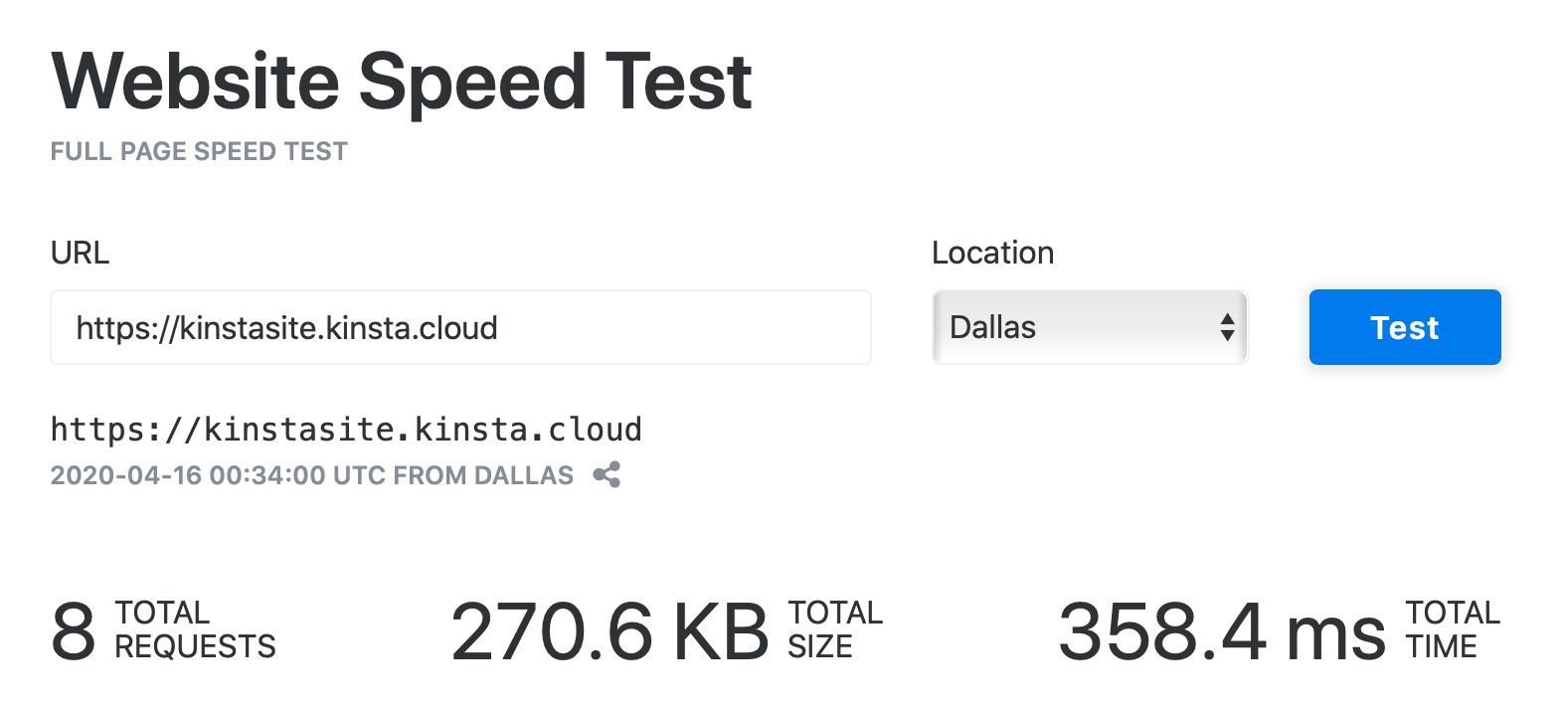Click FROM DALLAS in the timestamp line
The image size is (1568, 710).
(x=483, y=475)
